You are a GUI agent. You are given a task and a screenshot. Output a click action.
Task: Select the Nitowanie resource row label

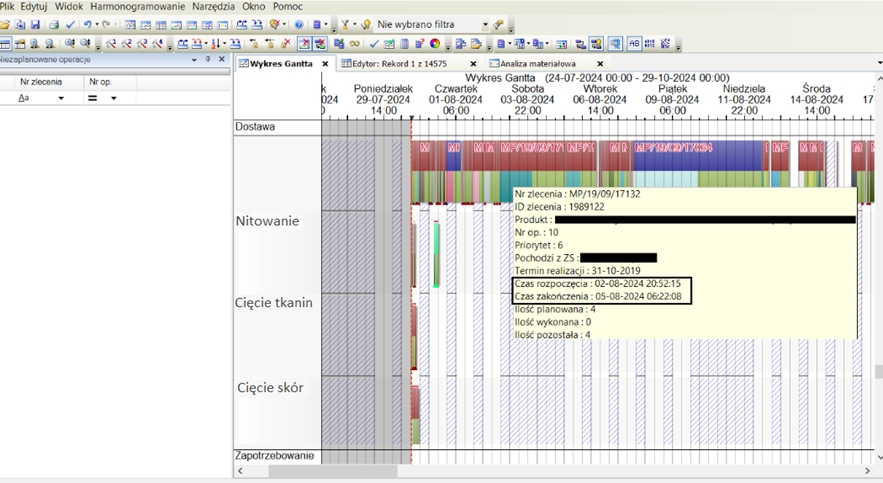click(267, 221)
